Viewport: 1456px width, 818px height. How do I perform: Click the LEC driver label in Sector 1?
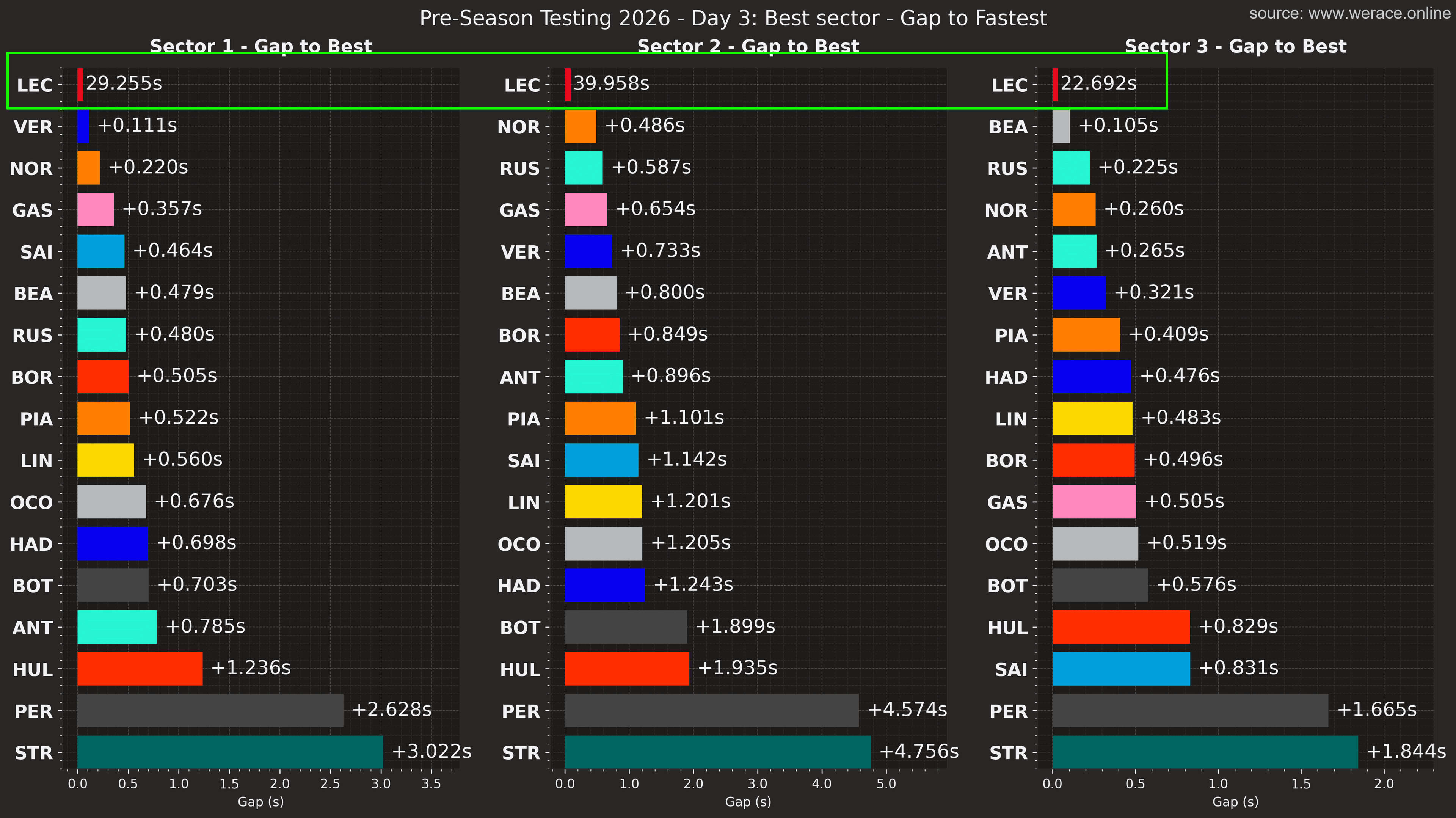[x=35, y=85]
